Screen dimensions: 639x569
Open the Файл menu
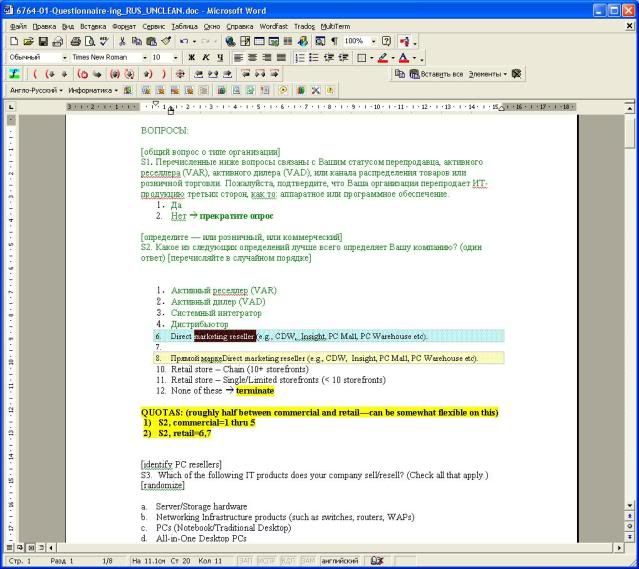pos(18,26)
